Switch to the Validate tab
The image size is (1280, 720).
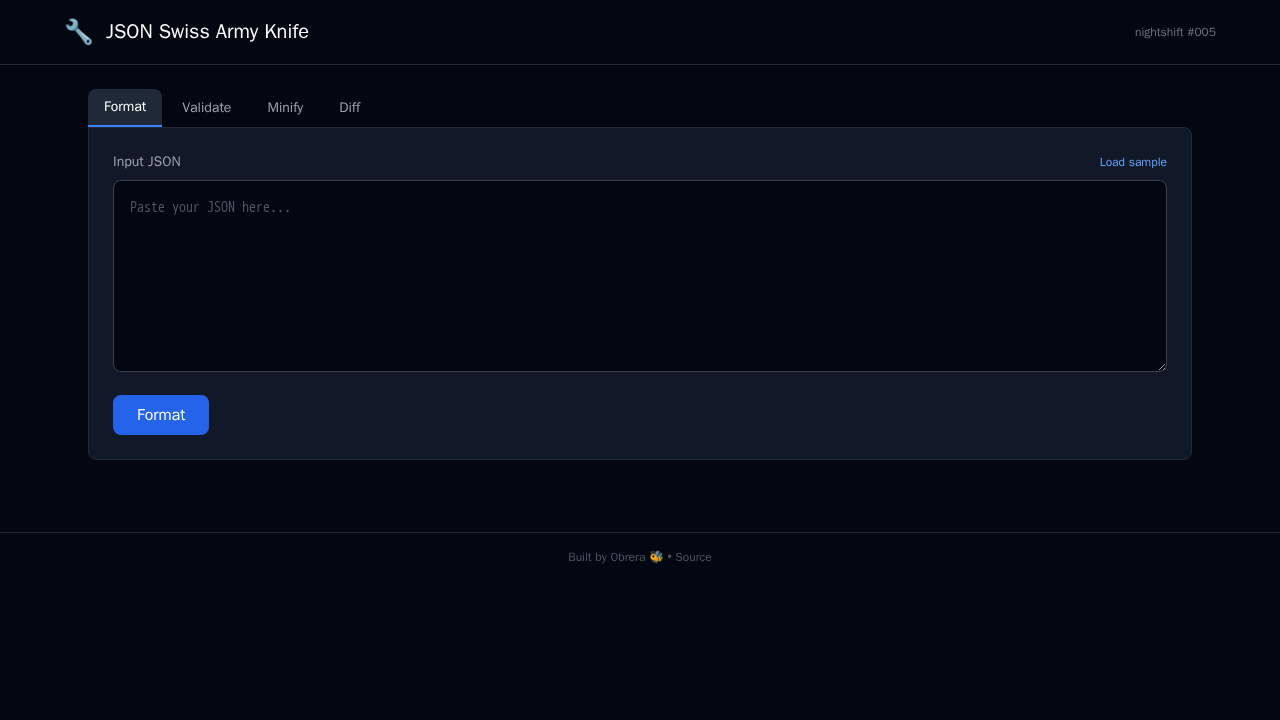206,107
